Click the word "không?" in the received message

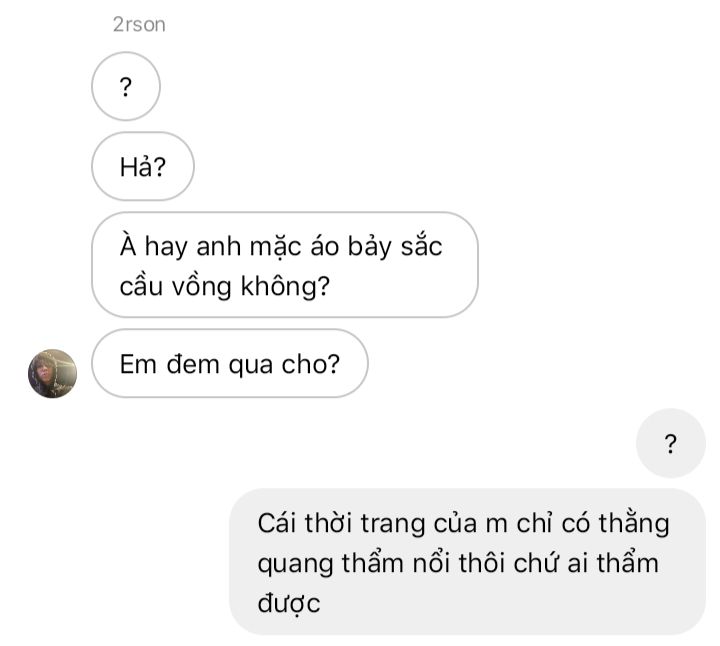point(285,286)
